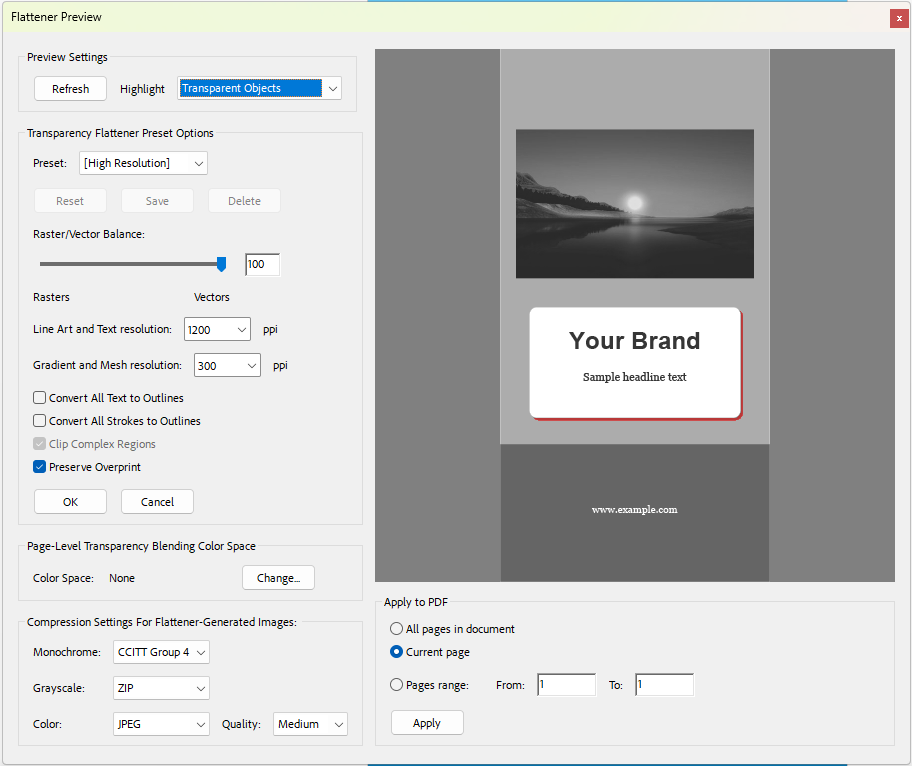Click the From page number field
Viewport: 912px width, 766px height.
tap(567, 685)
